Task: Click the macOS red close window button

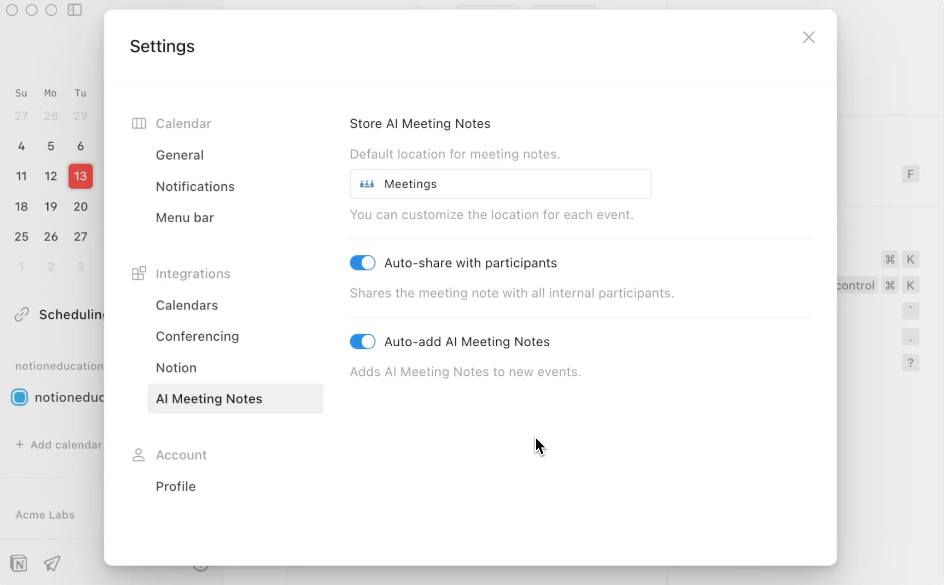Action: pyautogui.click(x=12, y=10)
